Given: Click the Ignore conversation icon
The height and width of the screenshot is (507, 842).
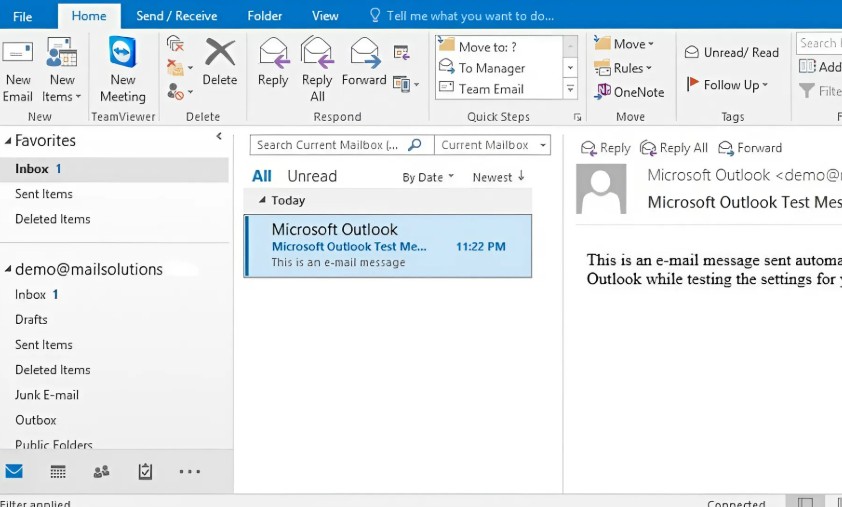Looking at the screenshot, I should [x=175, y=44].
